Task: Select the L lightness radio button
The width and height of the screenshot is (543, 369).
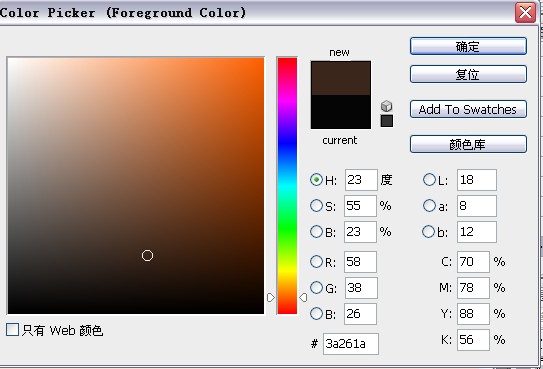Action: click(429, 179)
